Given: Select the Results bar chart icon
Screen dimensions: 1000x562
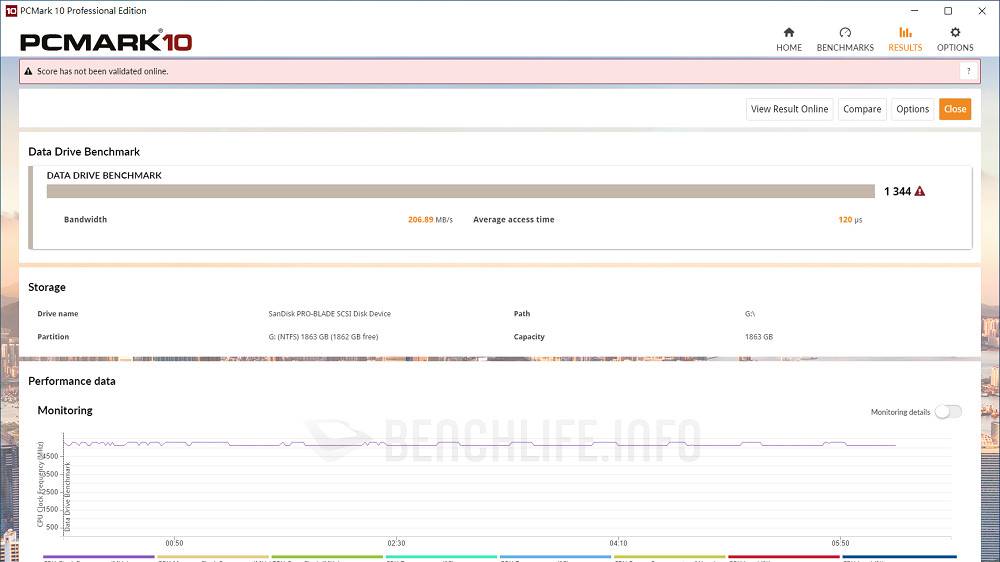Looking at the screenshot, I should coord(905,33).
